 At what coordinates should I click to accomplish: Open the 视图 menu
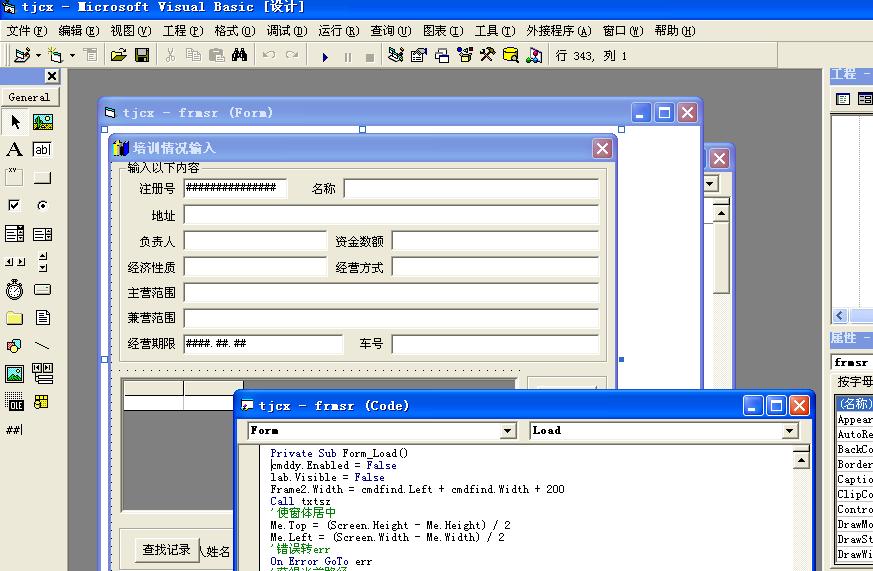click(x=131, y=31)
